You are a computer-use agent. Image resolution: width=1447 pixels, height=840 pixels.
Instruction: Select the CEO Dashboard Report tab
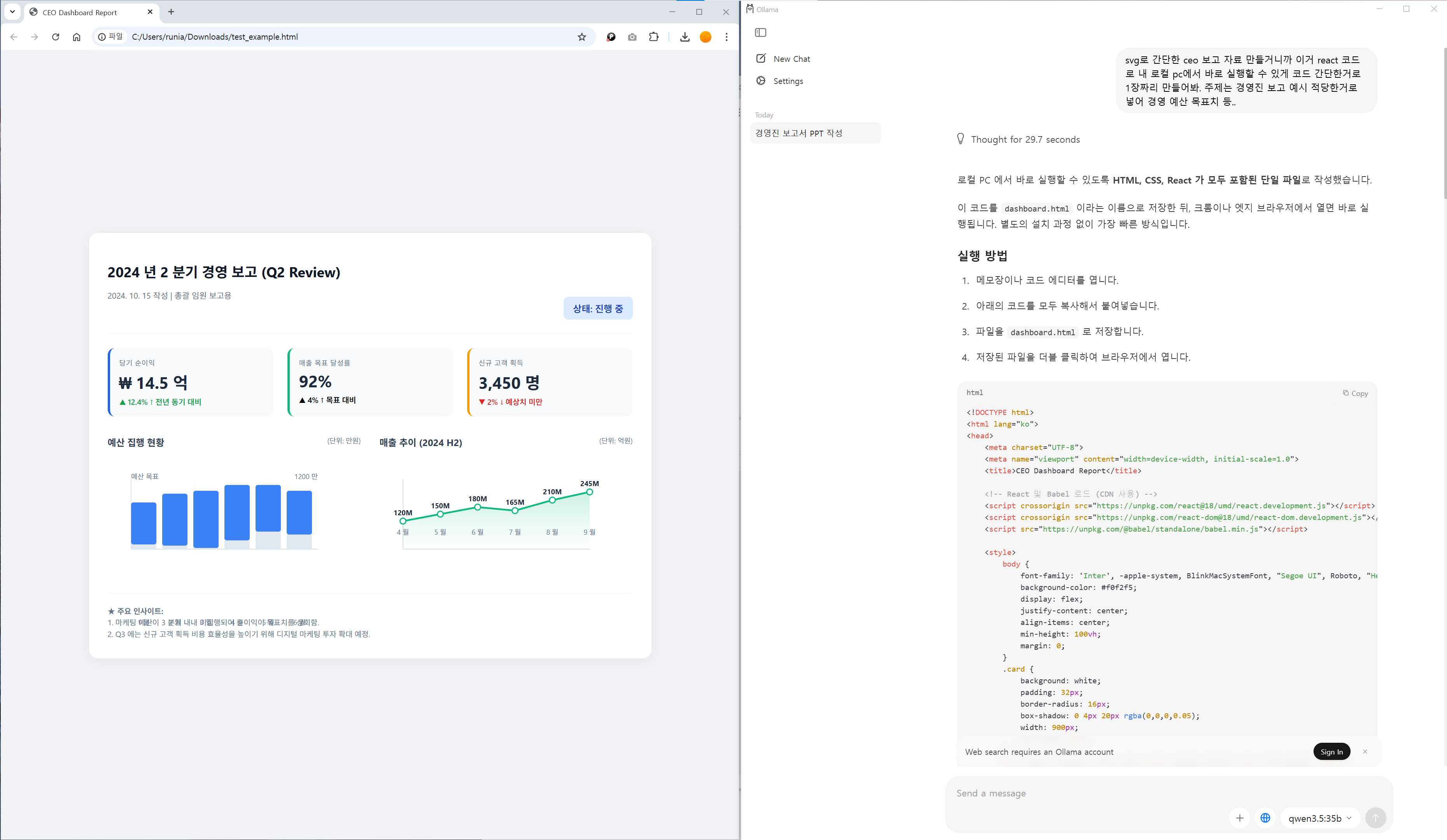click(81, 12)
